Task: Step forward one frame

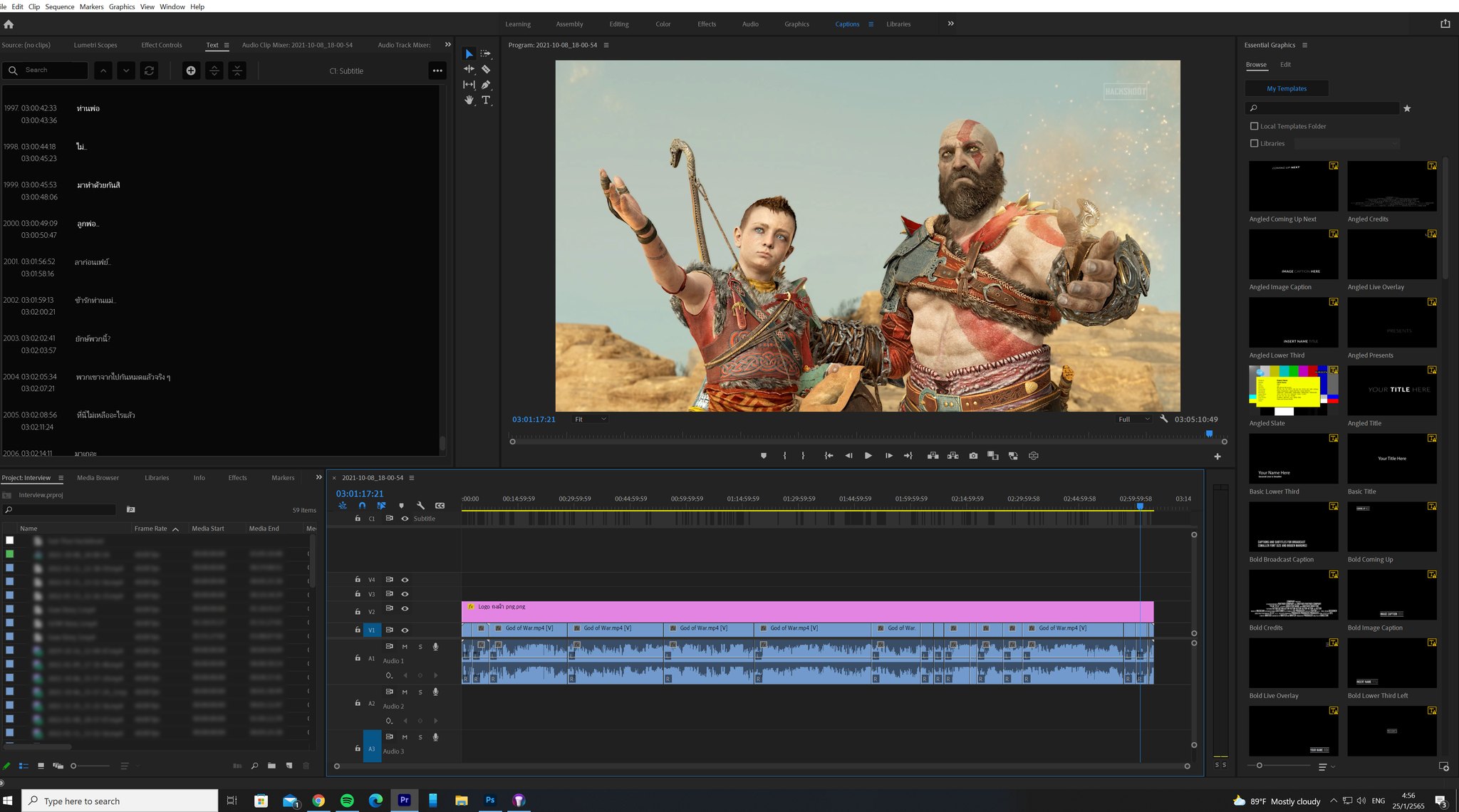Action: coord(888,456)
